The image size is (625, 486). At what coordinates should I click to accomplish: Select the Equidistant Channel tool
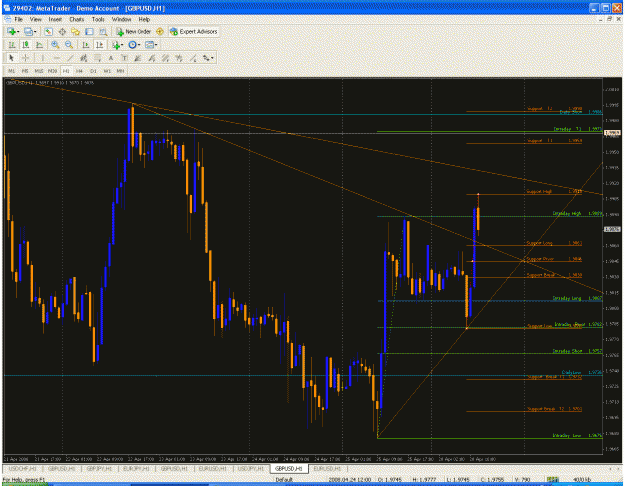[x=83, y=58]
